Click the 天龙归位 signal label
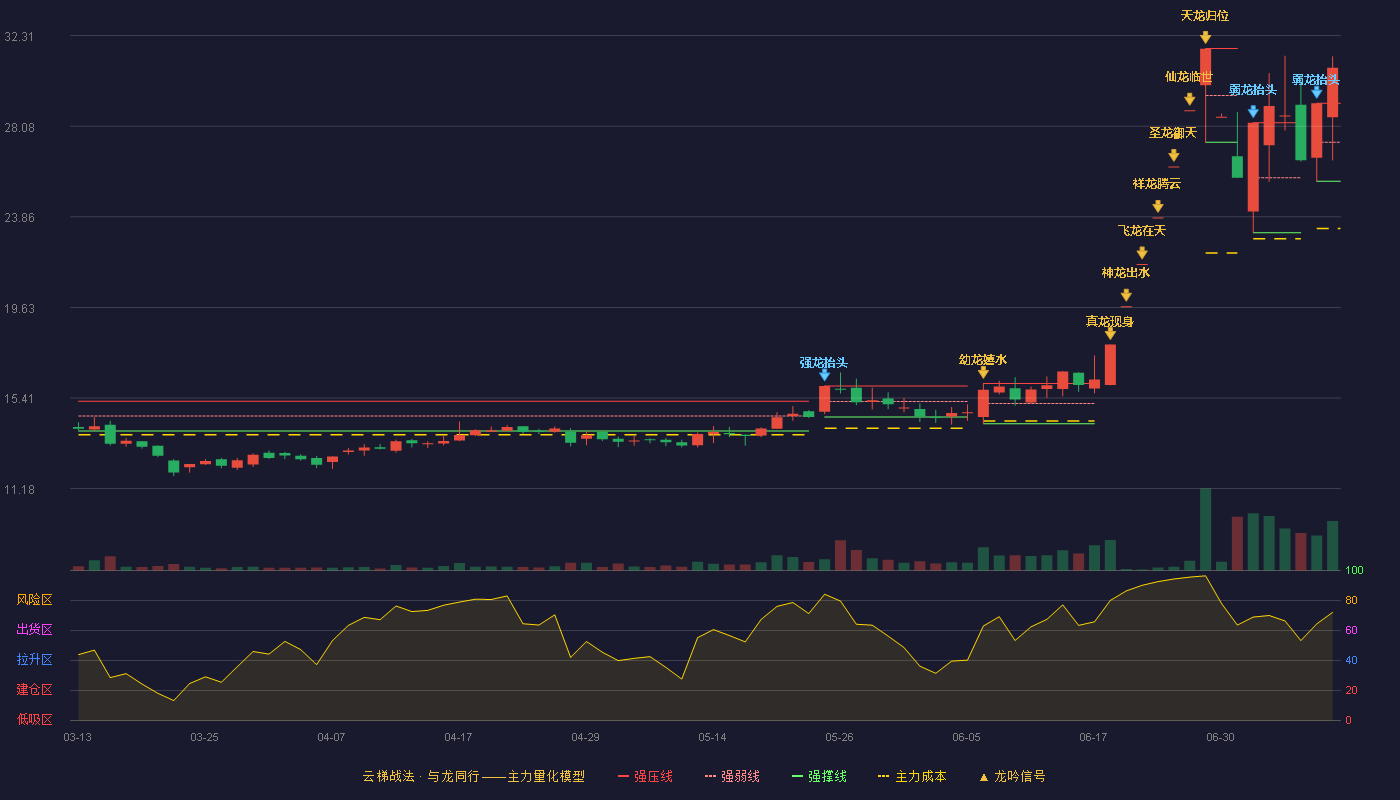1400x800 pixels. [1205, 16]
